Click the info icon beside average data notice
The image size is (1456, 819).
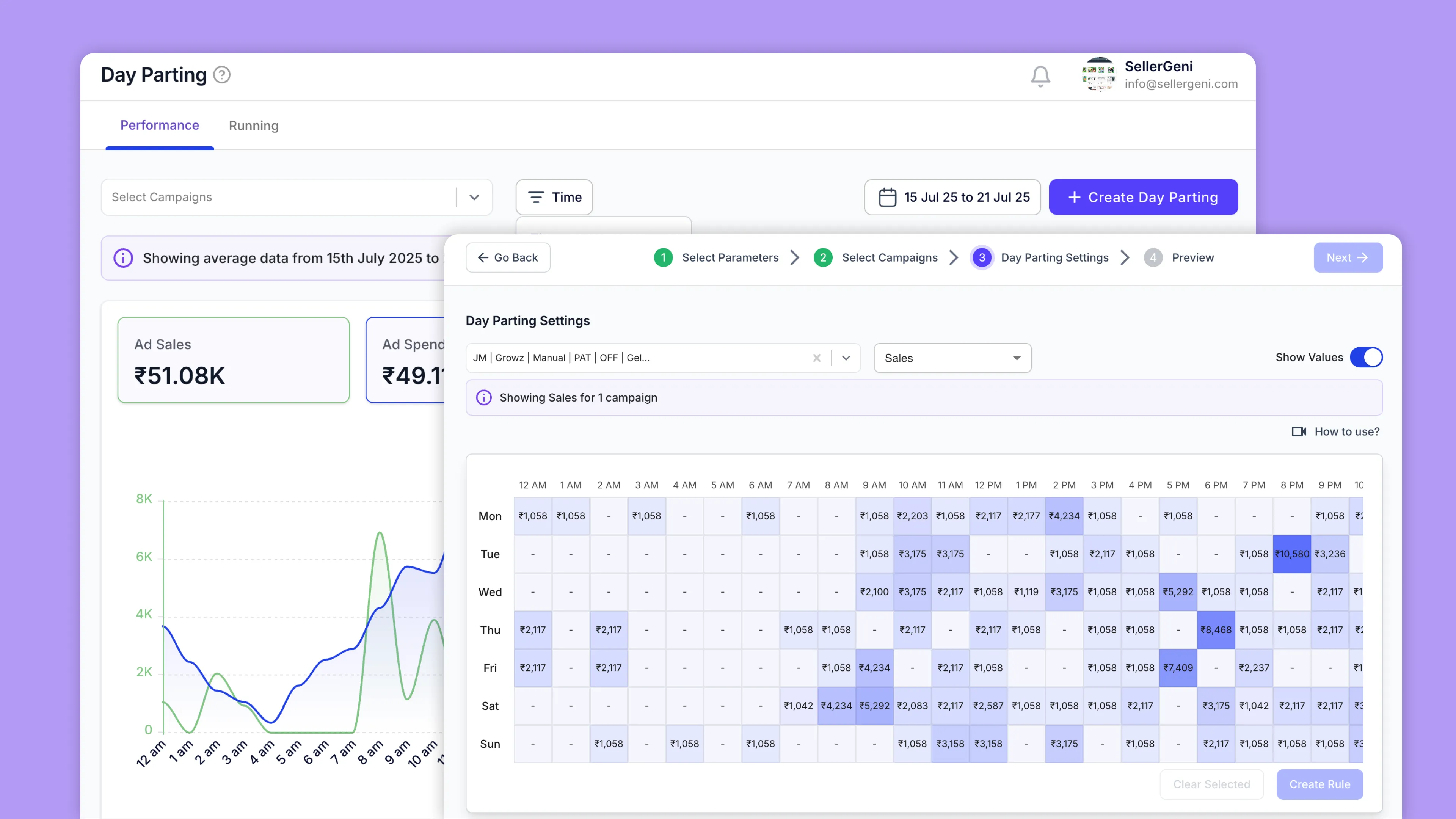pos(122,258)
